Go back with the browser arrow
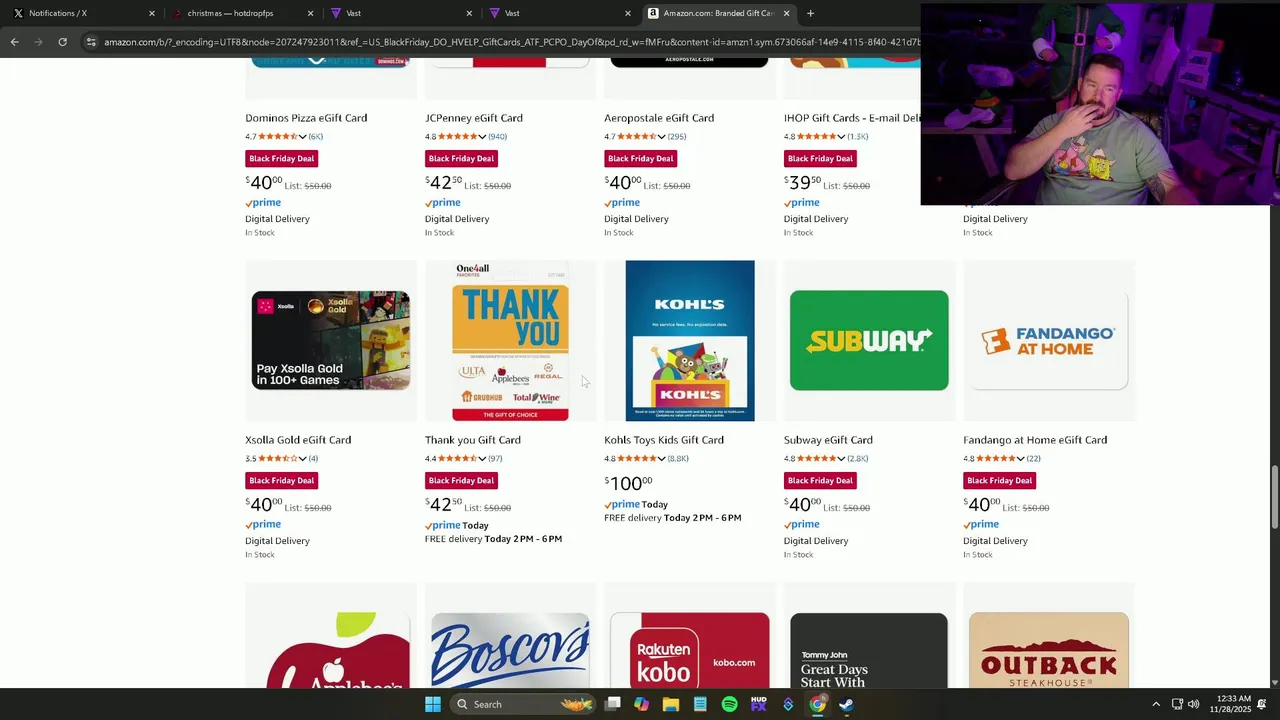Viewport: 1280px width, 720px height. (x=14, y=42)
